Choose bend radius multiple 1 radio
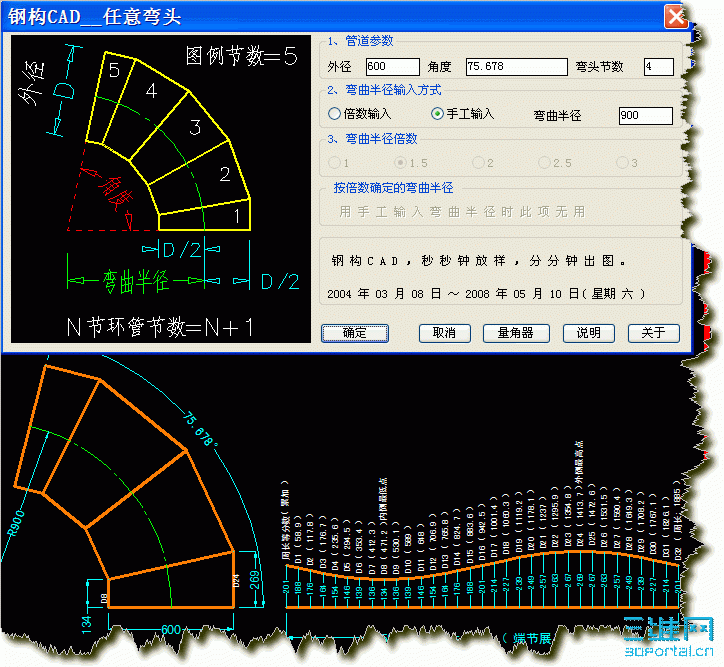The image size is (724, 667). coord(338,162)
